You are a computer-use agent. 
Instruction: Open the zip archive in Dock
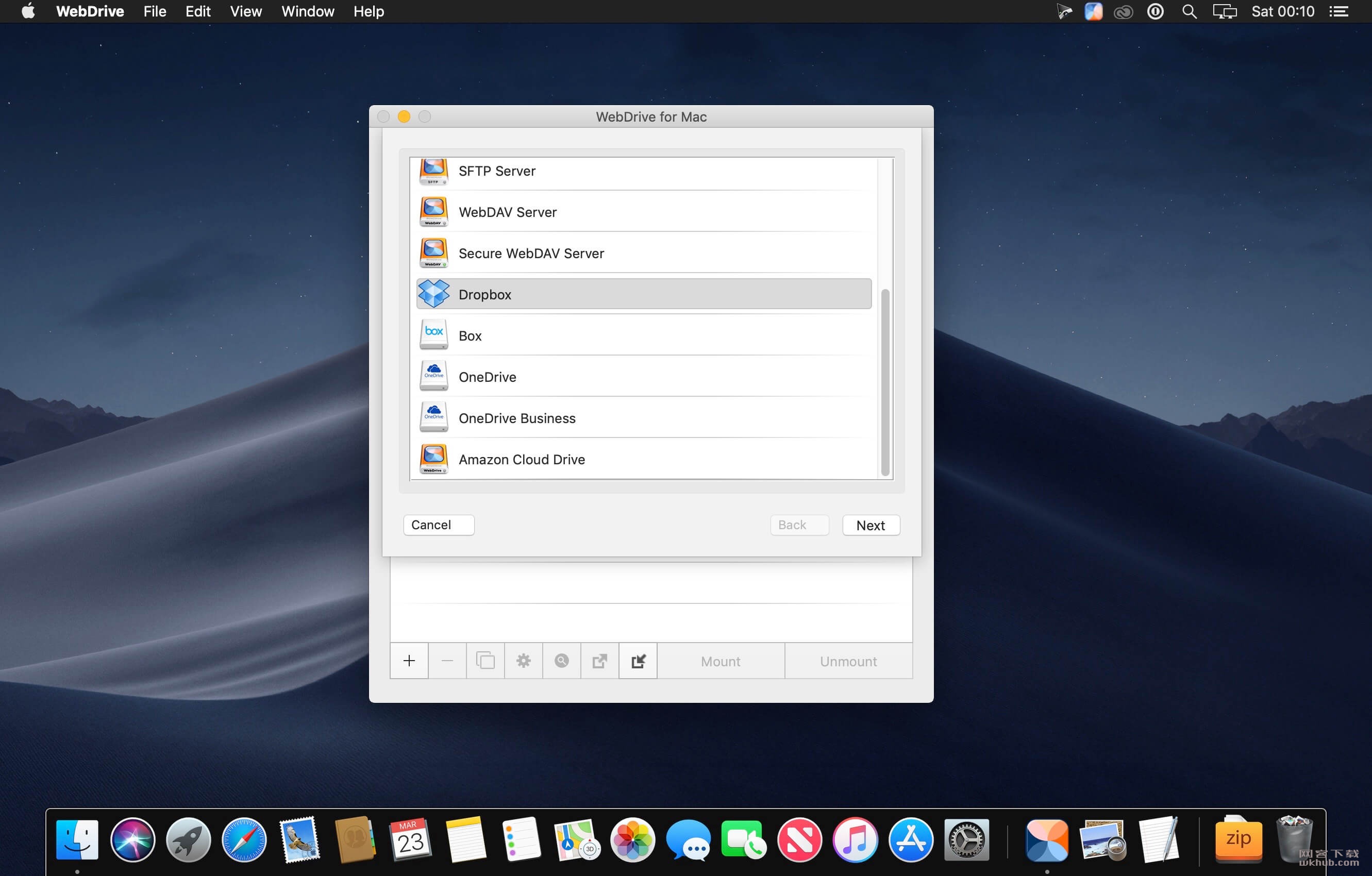pos(1239,839)
